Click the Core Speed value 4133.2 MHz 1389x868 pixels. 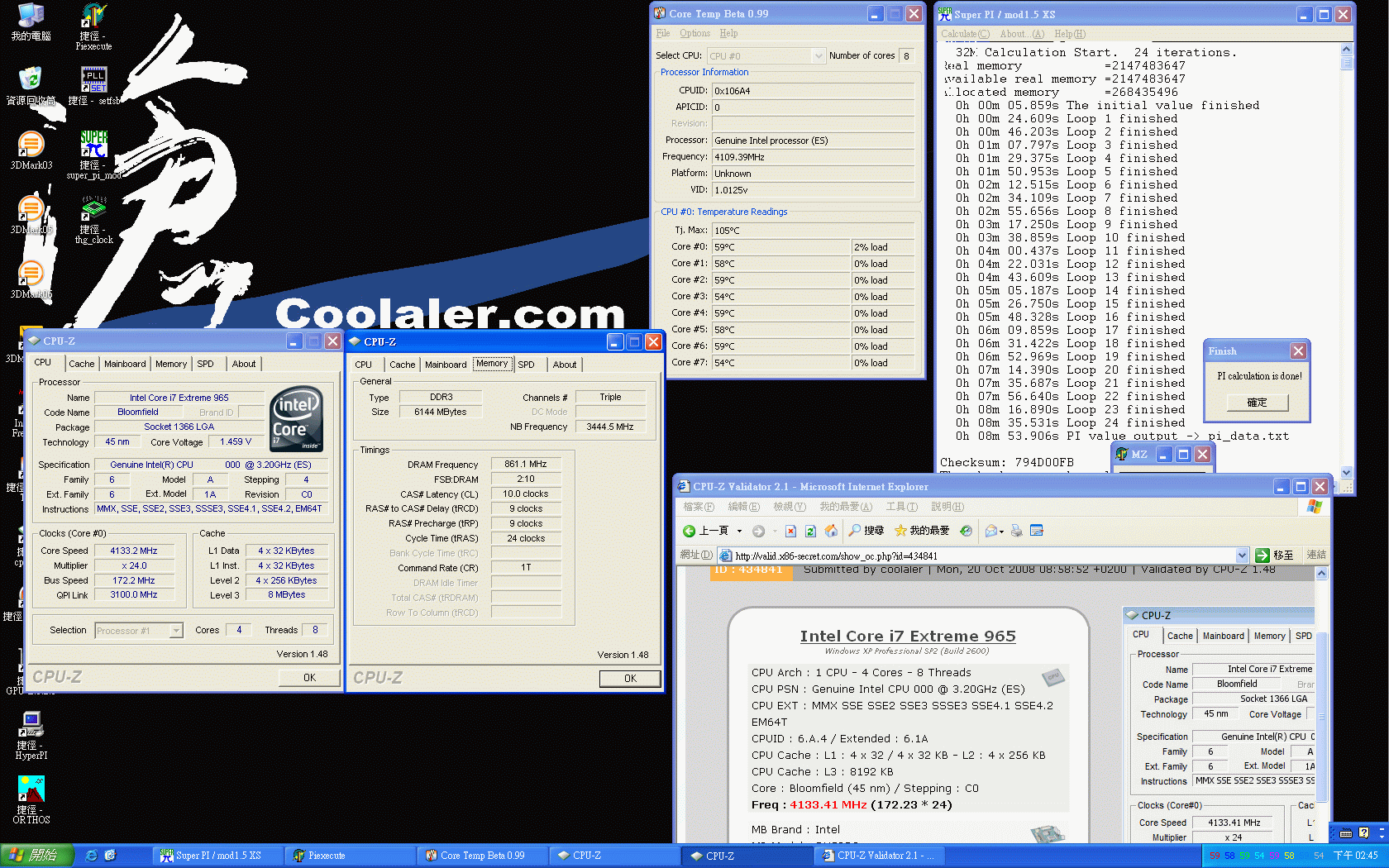click(x=134, y=551)
